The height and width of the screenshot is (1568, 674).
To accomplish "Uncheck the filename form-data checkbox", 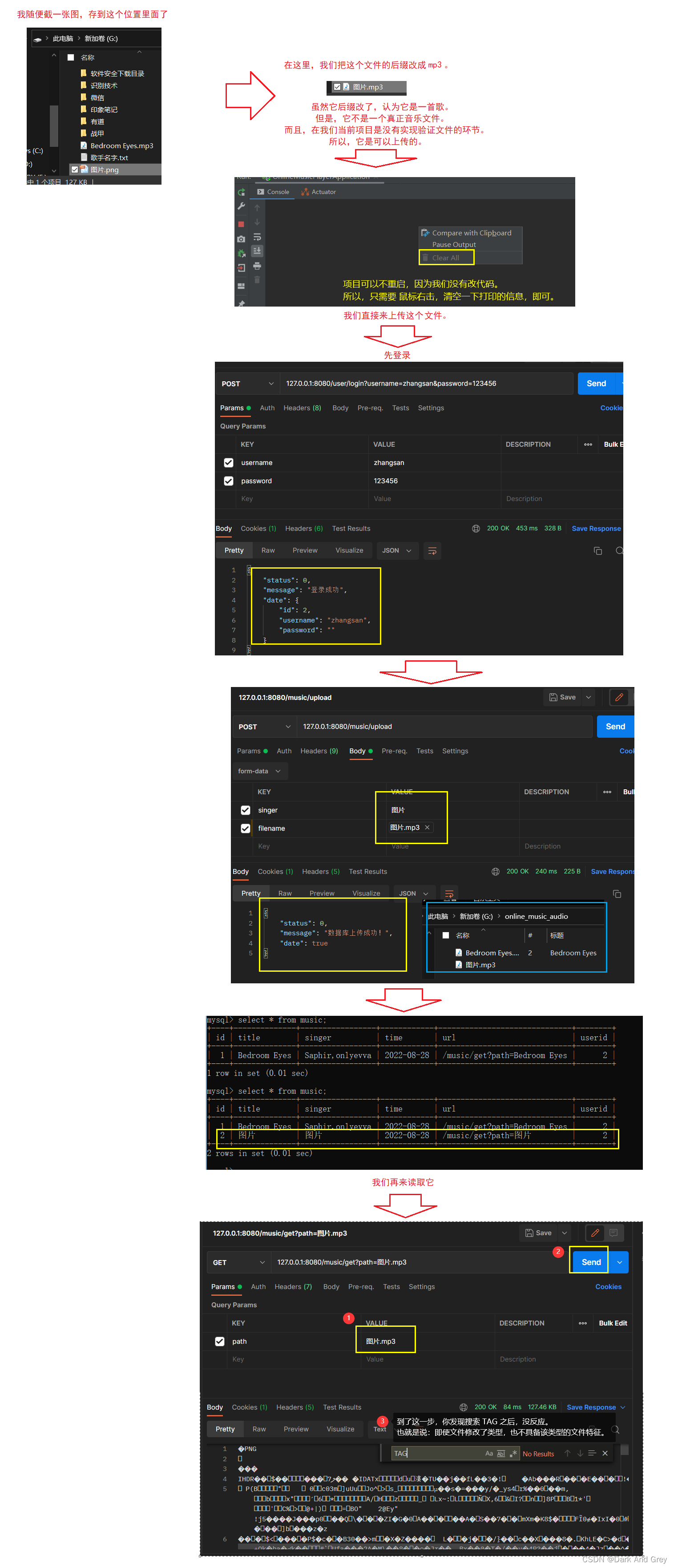I will 246,829.
